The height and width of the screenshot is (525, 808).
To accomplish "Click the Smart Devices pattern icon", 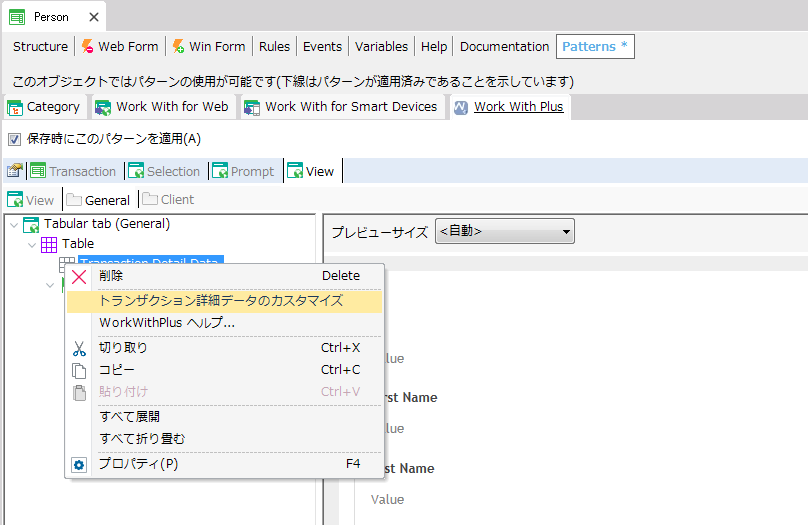I will point(252,108).
